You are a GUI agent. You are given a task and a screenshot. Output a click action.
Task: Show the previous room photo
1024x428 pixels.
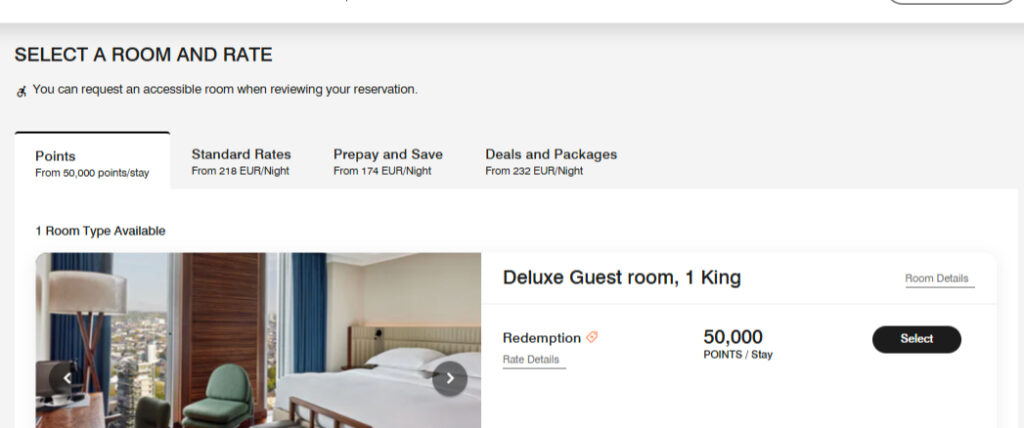[x=67, y=378]
